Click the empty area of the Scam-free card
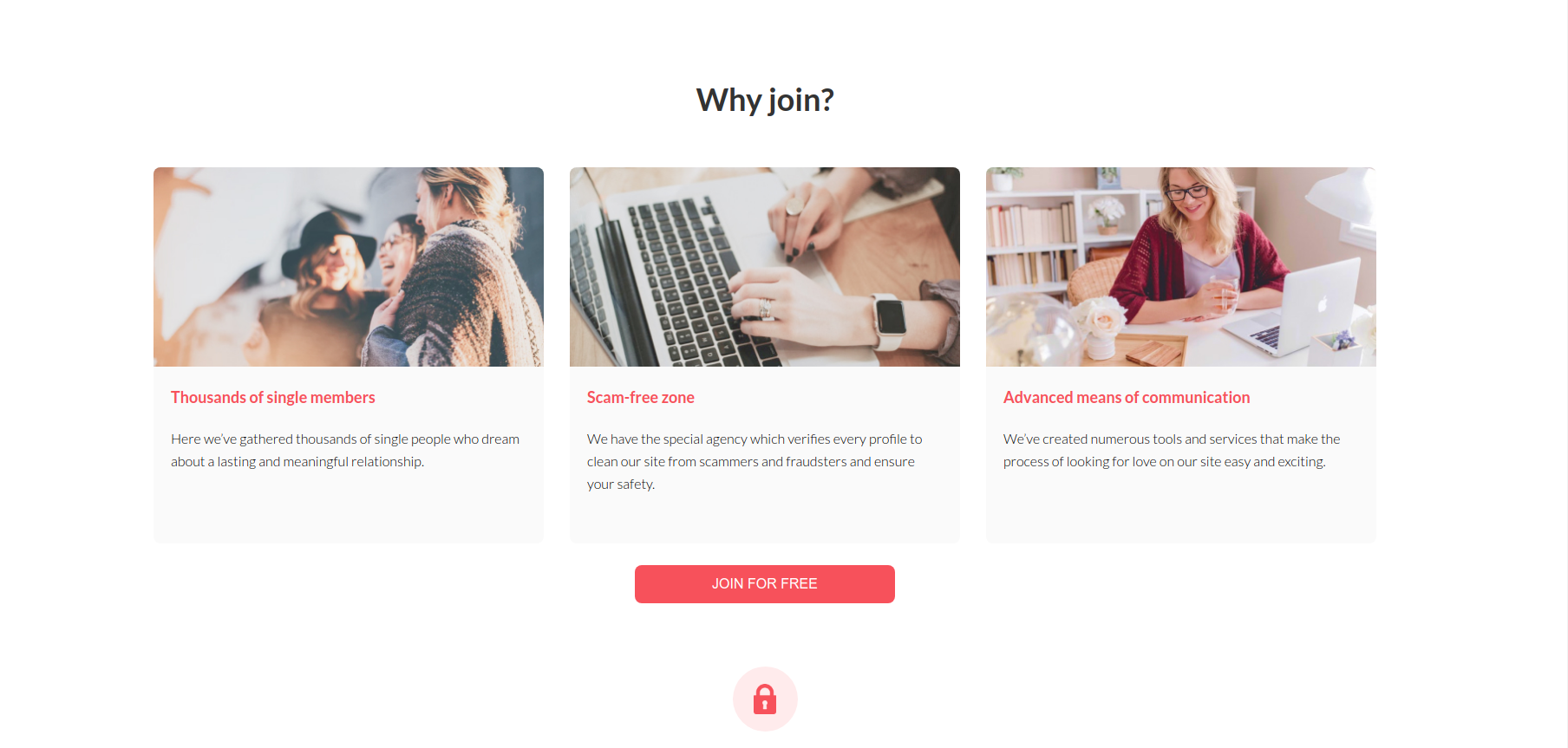The width and height of the screenshot is (1568, 748). tap(765, 518)
